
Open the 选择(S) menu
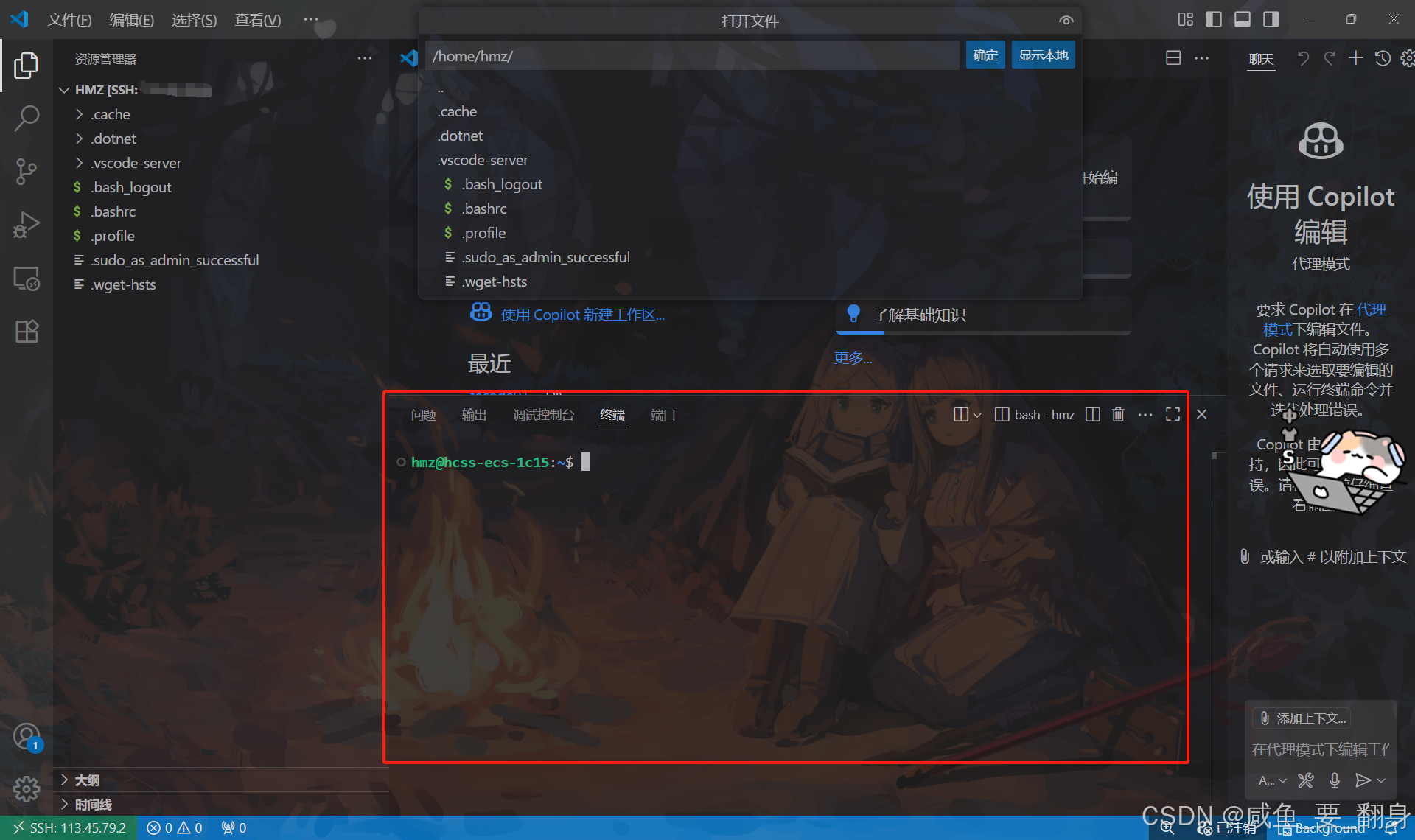194,20
